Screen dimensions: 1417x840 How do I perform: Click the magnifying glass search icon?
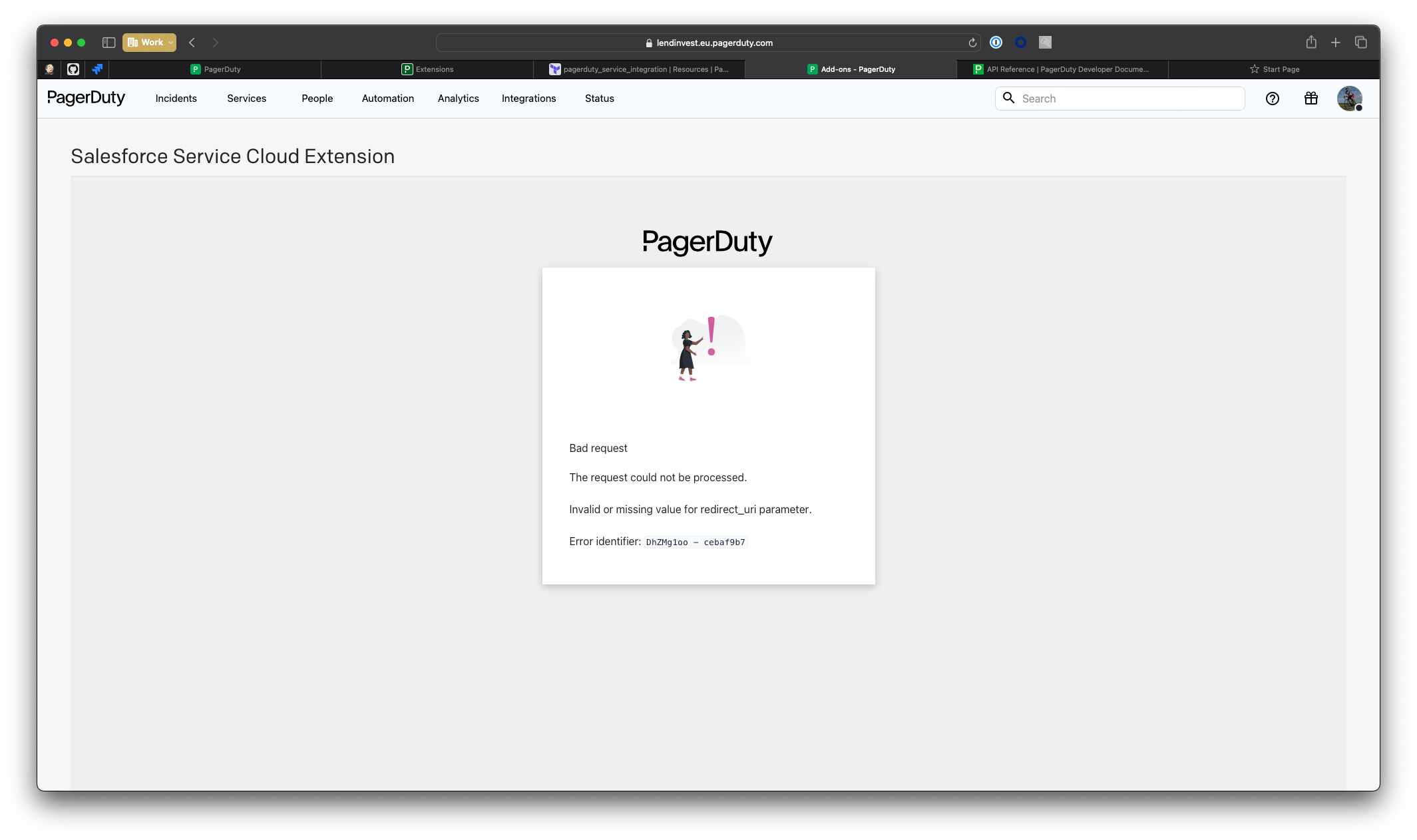click(1009, 98)
